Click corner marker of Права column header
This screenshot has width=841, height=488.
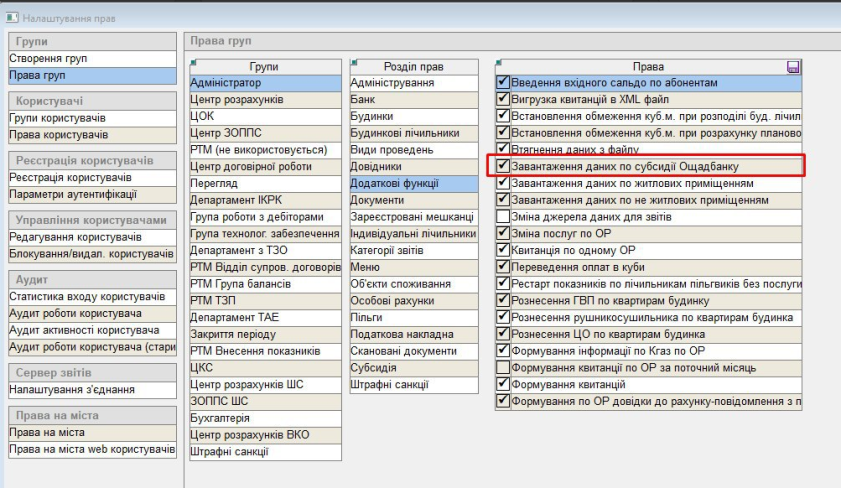pyautogui.click(x=499, y=62)
